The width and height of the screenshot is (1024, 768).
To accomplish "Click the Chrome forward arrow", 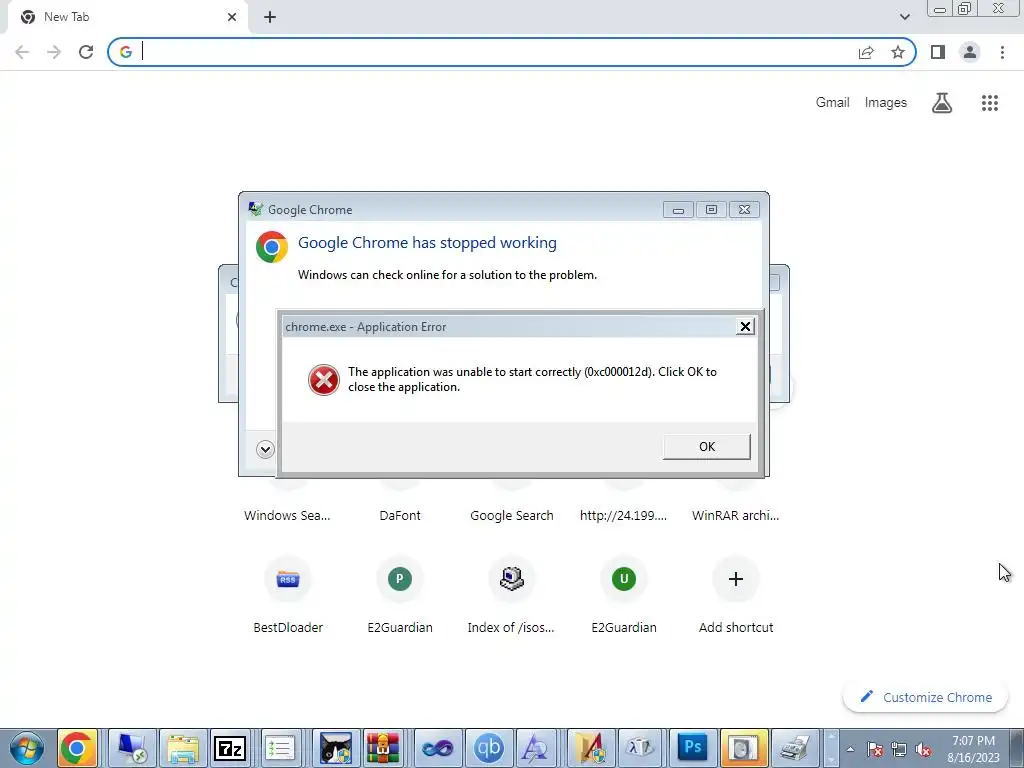I will (54, 52).
